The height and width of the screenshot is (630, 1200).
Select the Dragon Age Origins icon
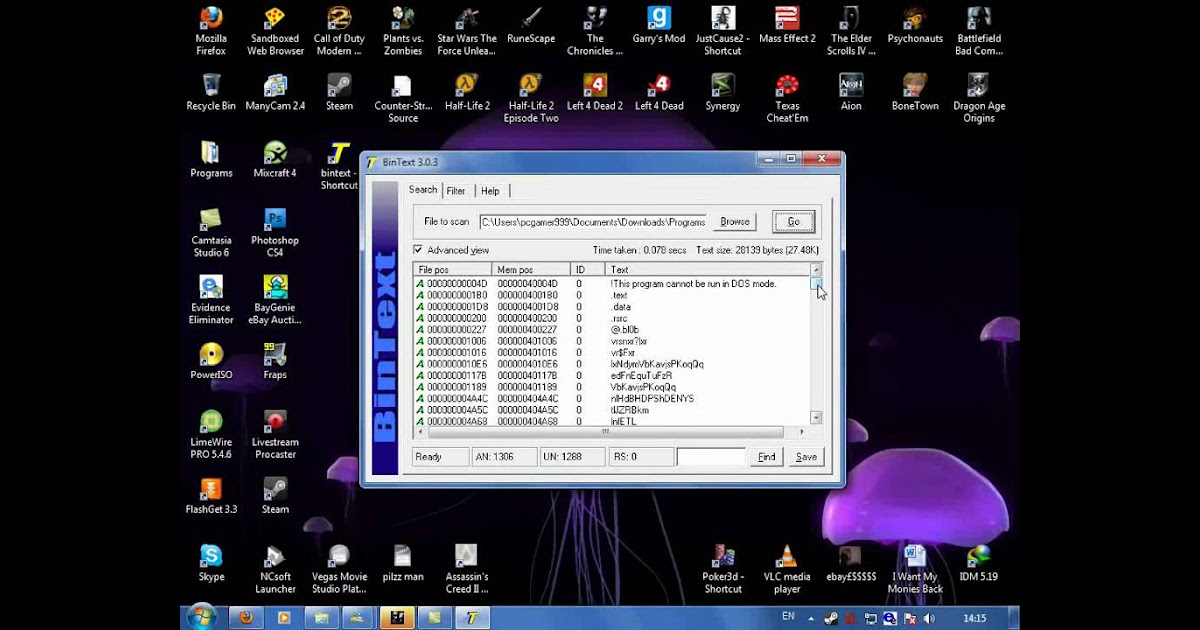click(x=979, y=98)
